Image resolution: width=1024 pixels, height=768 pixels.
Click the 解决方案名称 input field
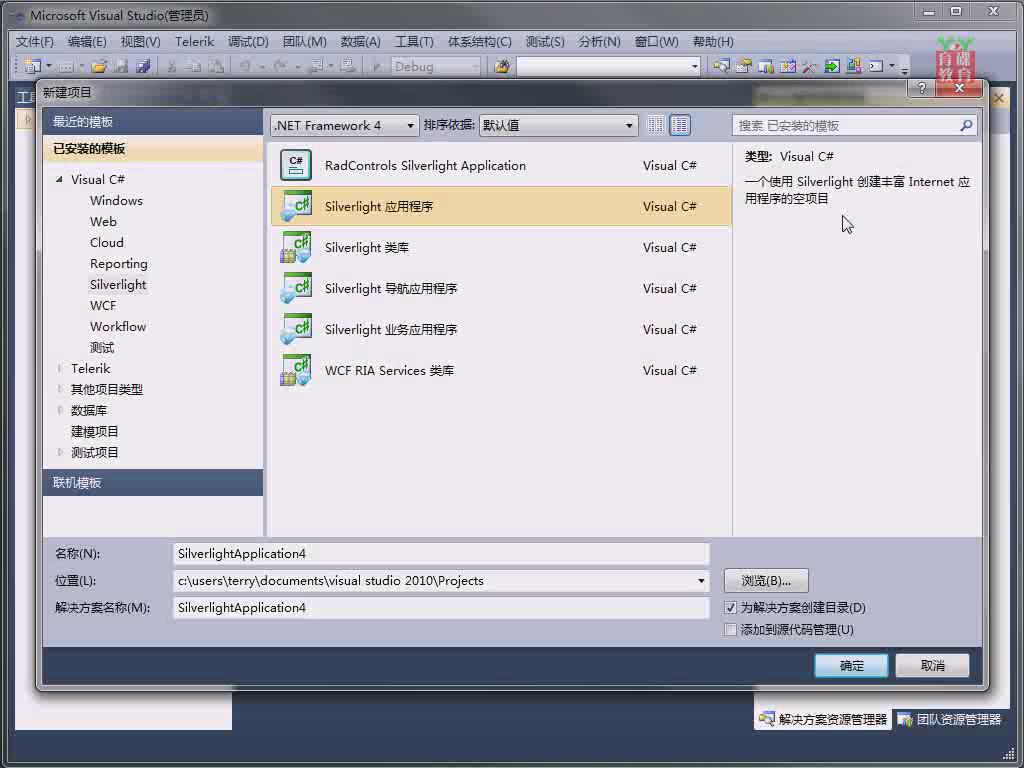click(441, 608)
